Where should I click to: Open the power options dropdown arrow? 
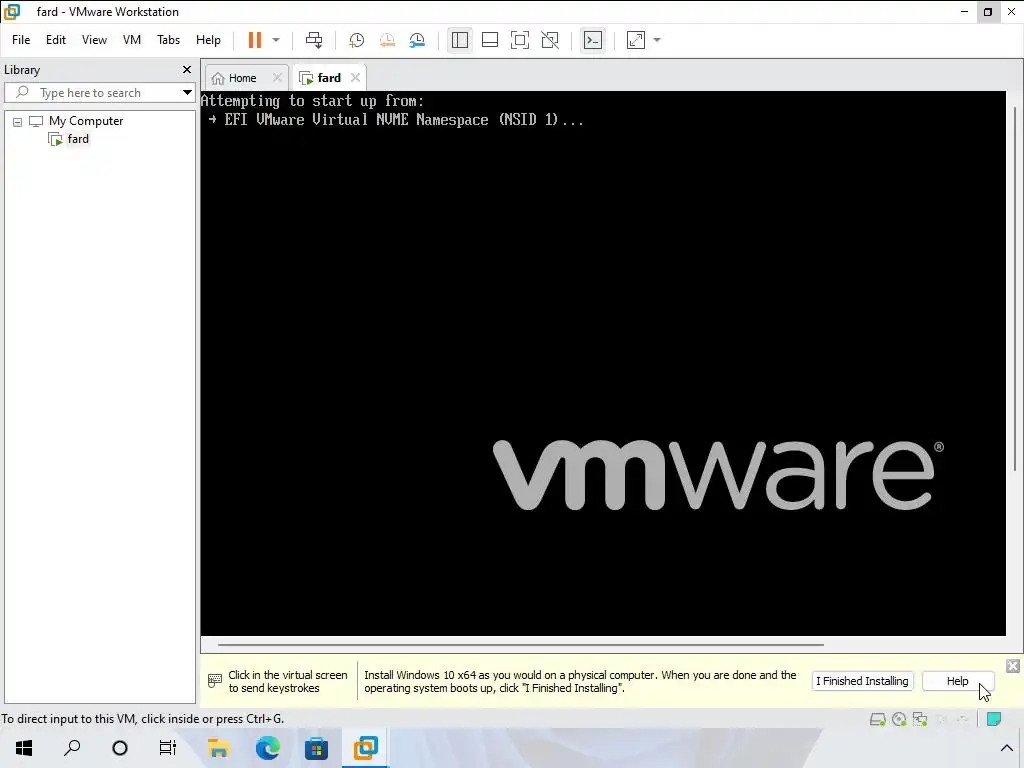[x=276, y=40]
